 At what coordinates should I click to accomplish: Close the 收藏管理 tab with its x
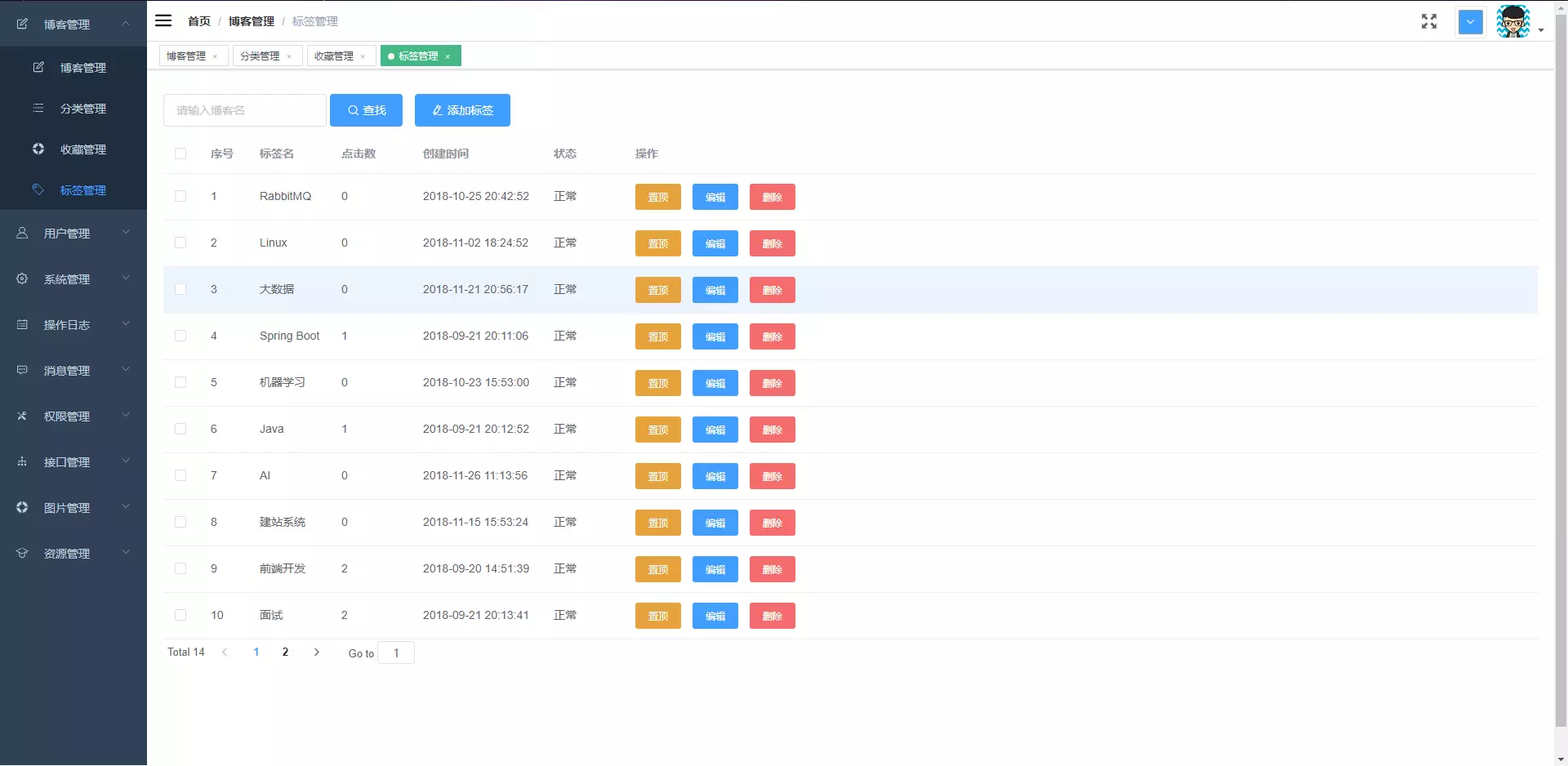363,56
